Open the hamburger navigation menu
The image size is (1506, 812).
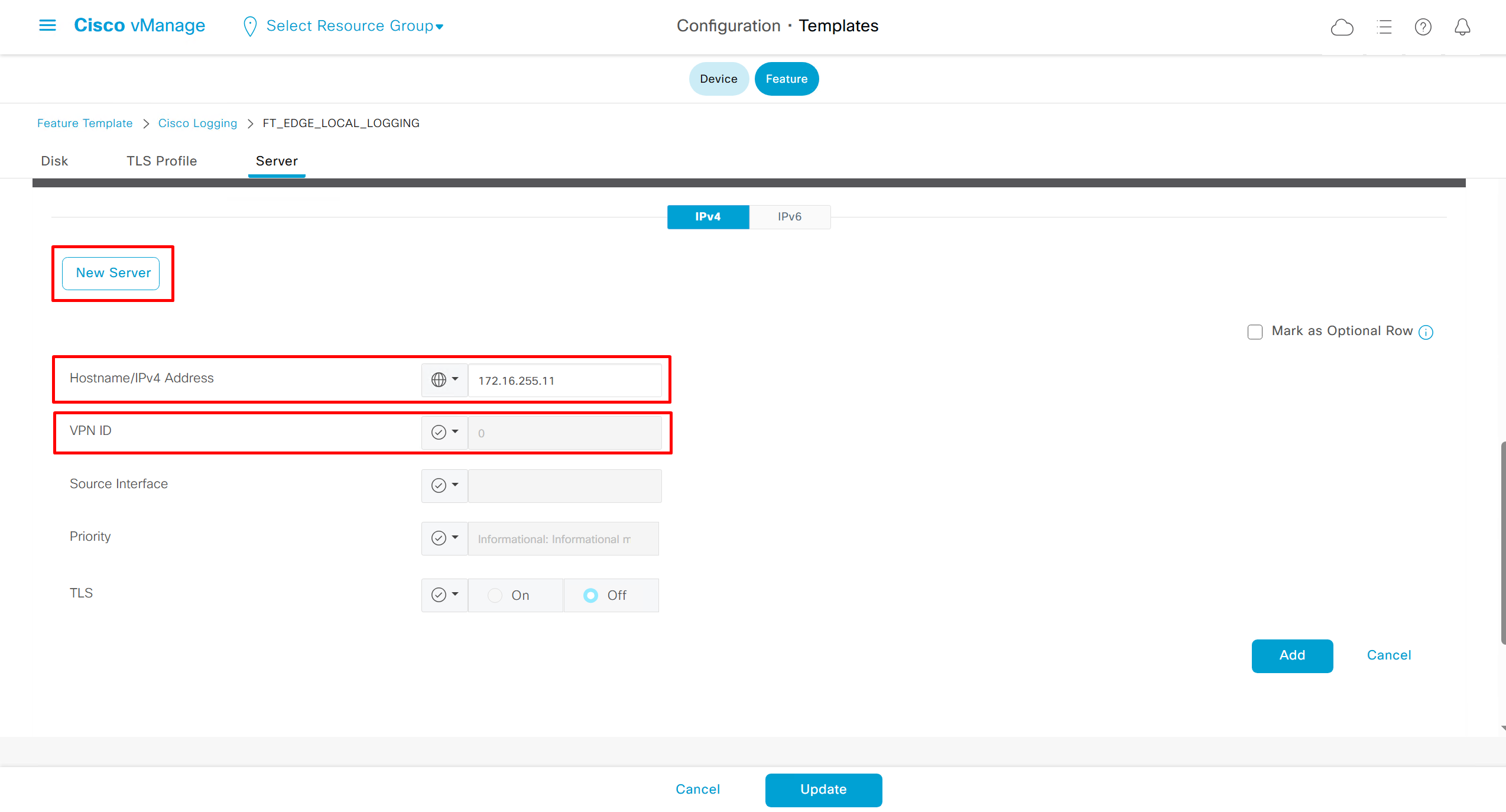[x=47, y=25]
